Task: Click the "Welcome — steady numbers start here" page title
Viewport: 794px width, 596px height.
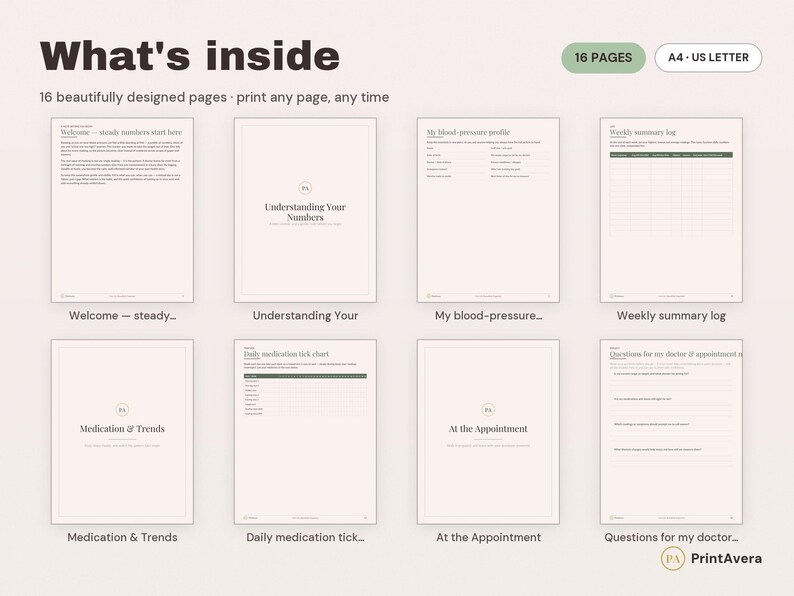Action: point(122,132)
